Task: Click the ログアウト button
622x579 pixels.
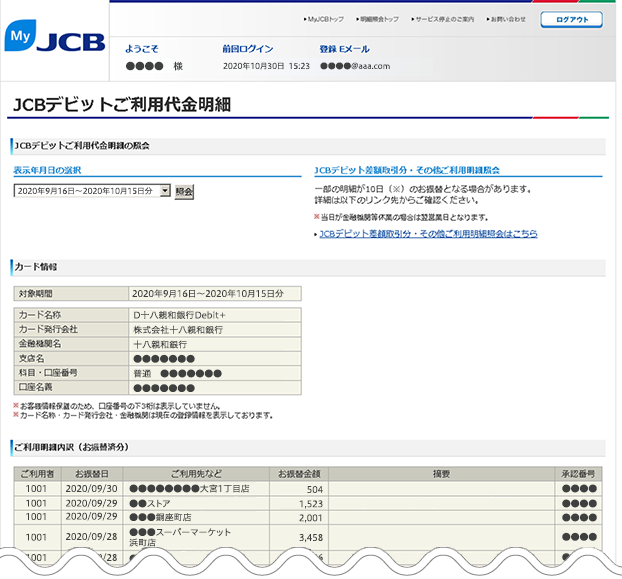Action: [572, 19]
